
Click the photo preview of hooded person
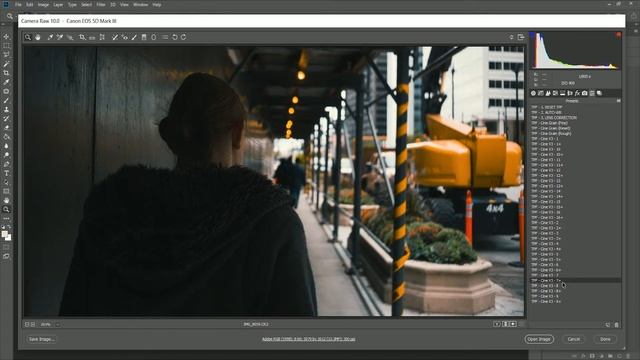[x=273, y=181]
